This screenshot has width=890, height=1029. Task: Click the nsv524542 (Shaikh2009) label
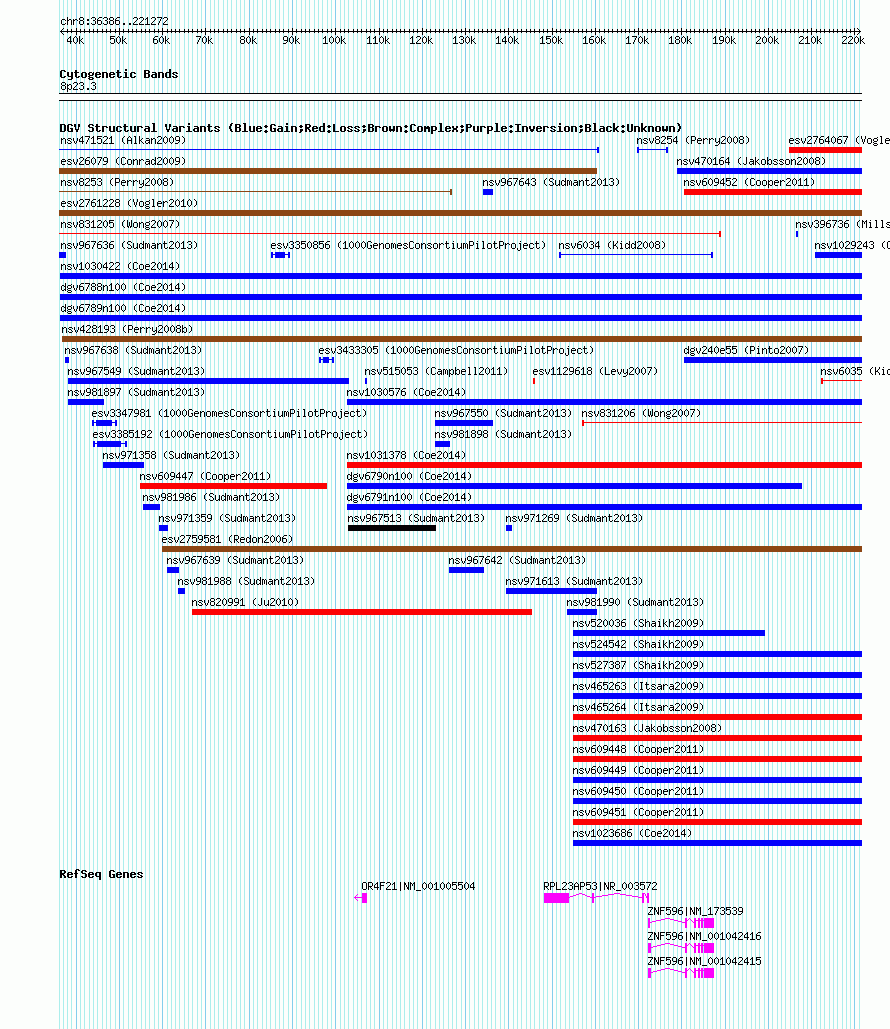(638, 644)
